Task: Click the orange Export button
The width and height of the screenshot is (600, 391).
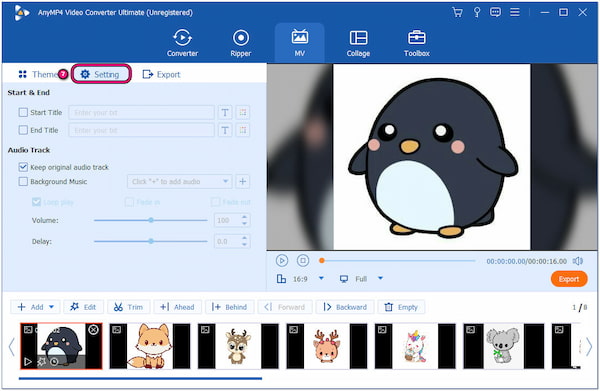Action: point(569,279)
